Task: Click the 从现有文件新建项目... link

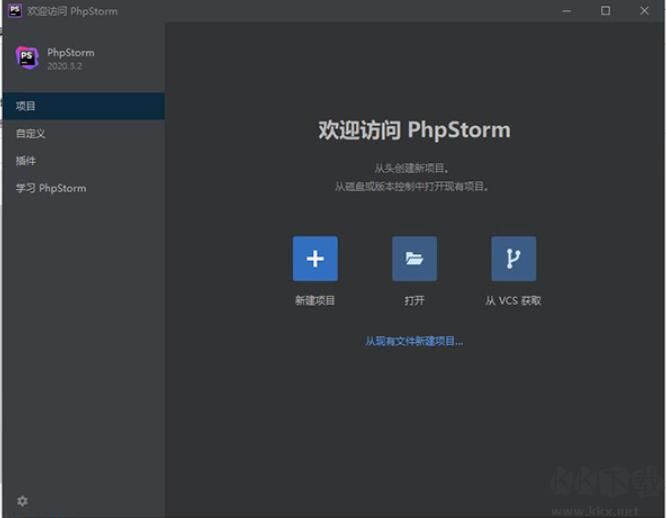Action: click(x=414, y=341)
